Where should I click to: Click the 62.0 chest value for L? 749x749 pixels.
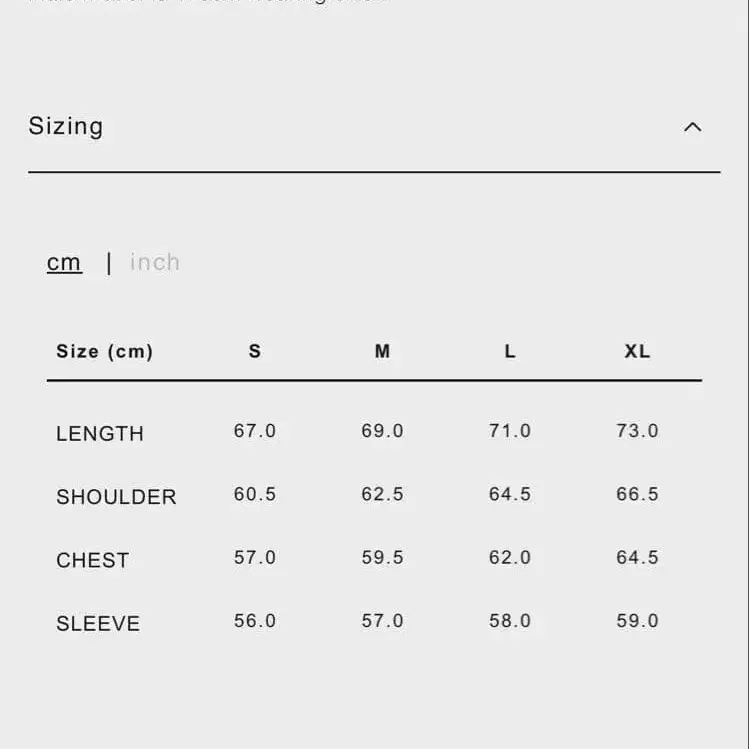(x=510, y=557)
